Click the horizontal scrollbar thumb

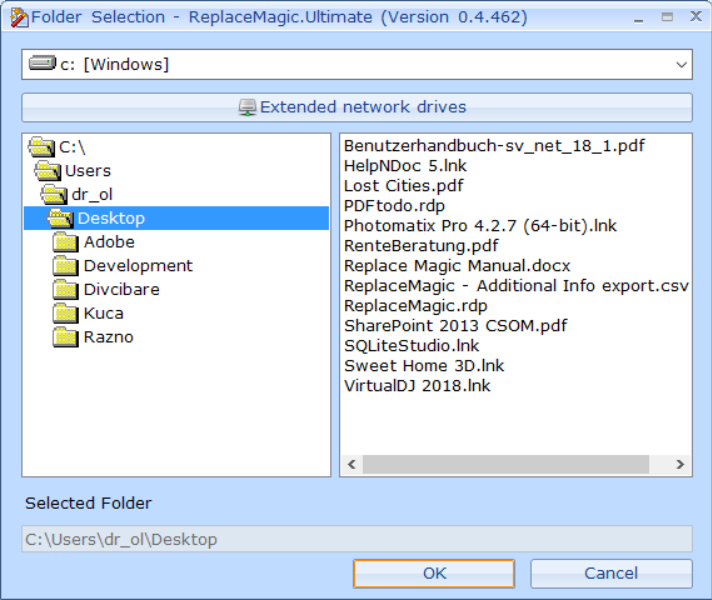[x=510, y=465]
